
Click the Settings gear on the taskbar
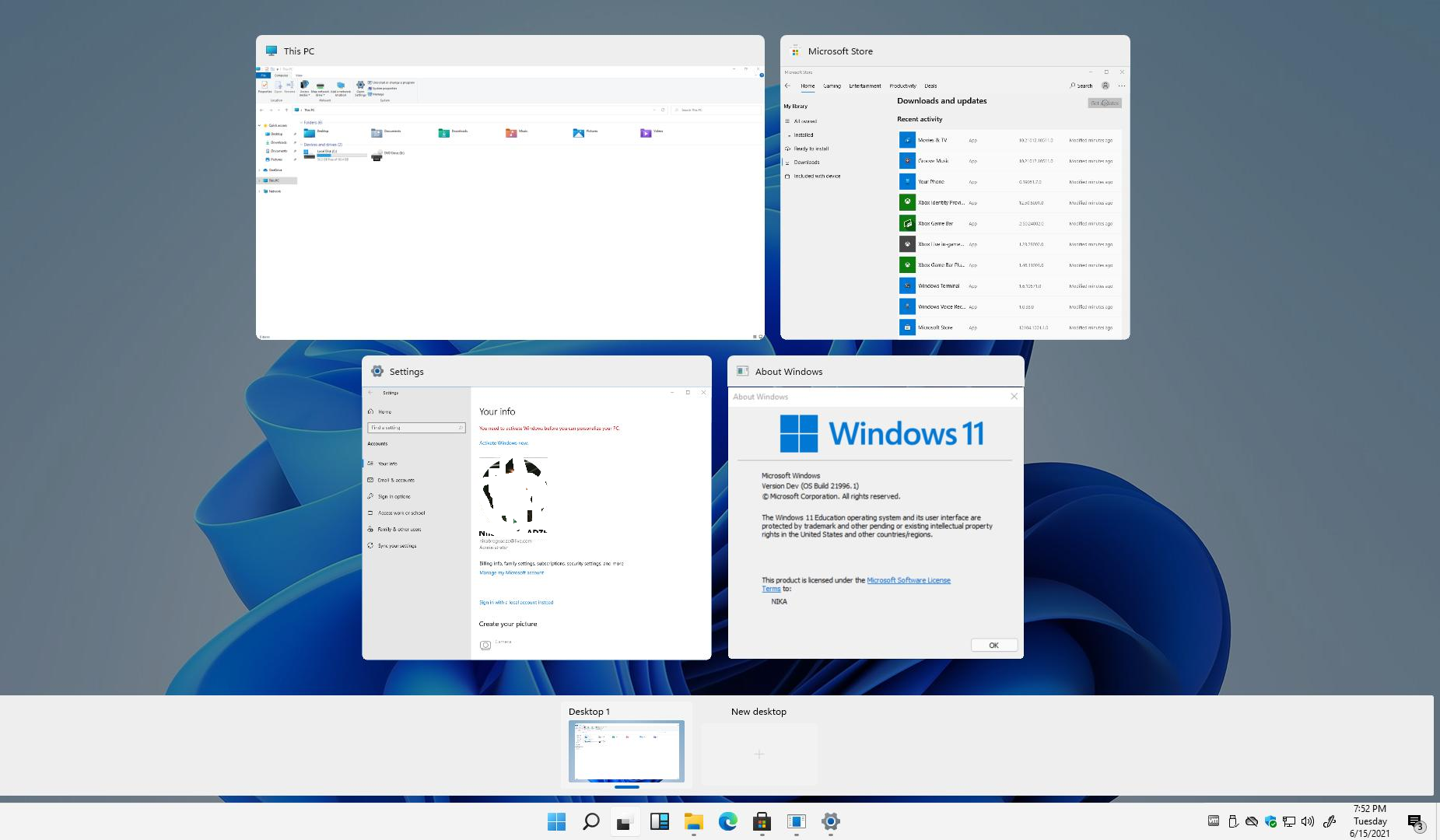(x=830, y=821)
